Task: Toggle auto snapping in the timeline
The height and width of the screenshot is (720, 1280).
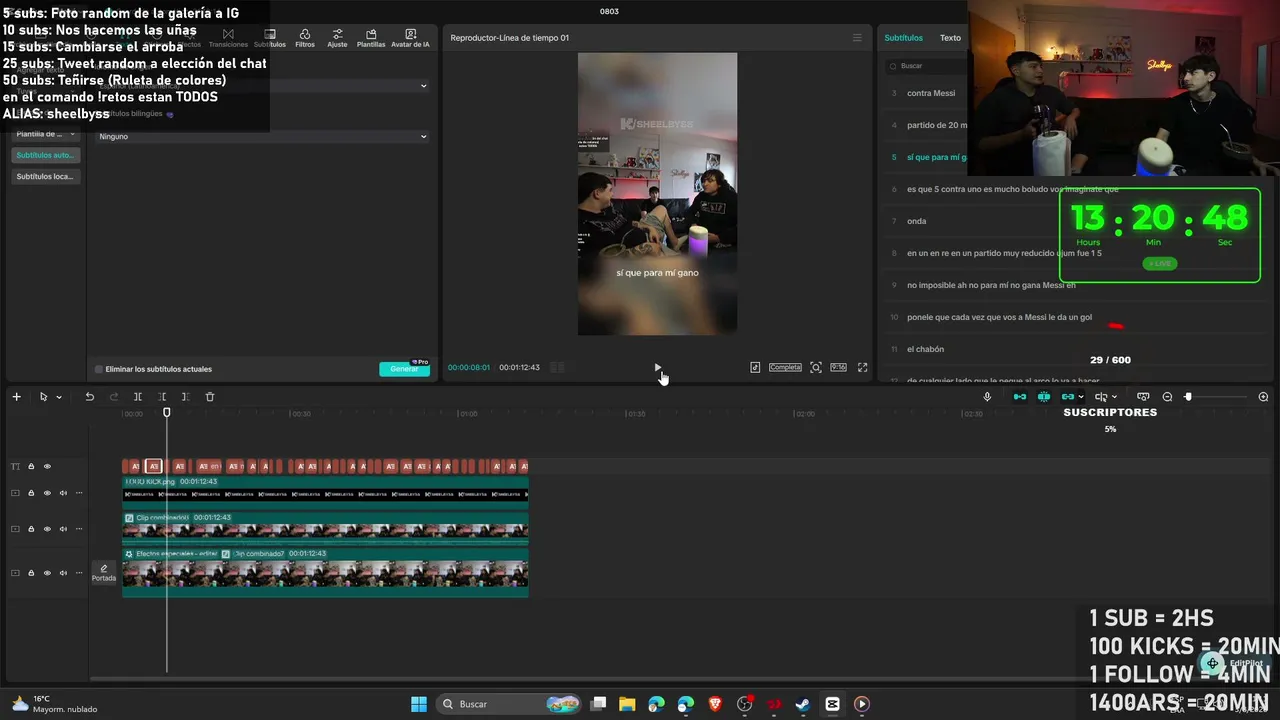Action: pos(1044,397)
